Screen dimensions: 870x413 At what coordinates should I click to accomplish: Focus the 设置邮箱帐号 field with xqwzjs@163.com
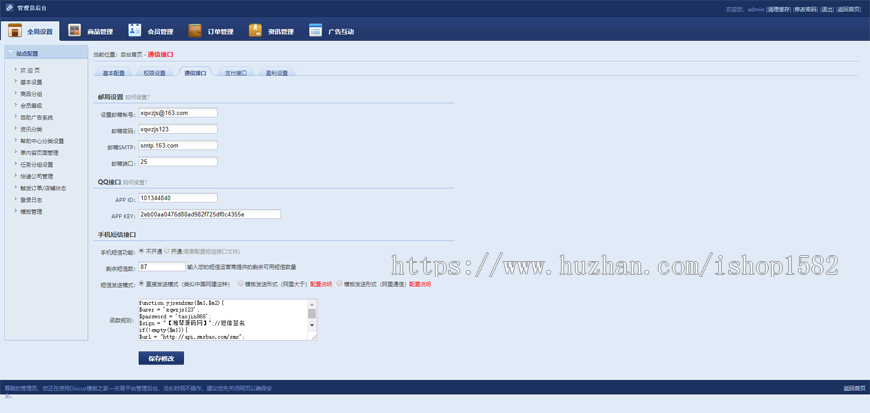(x=178, y=113)
